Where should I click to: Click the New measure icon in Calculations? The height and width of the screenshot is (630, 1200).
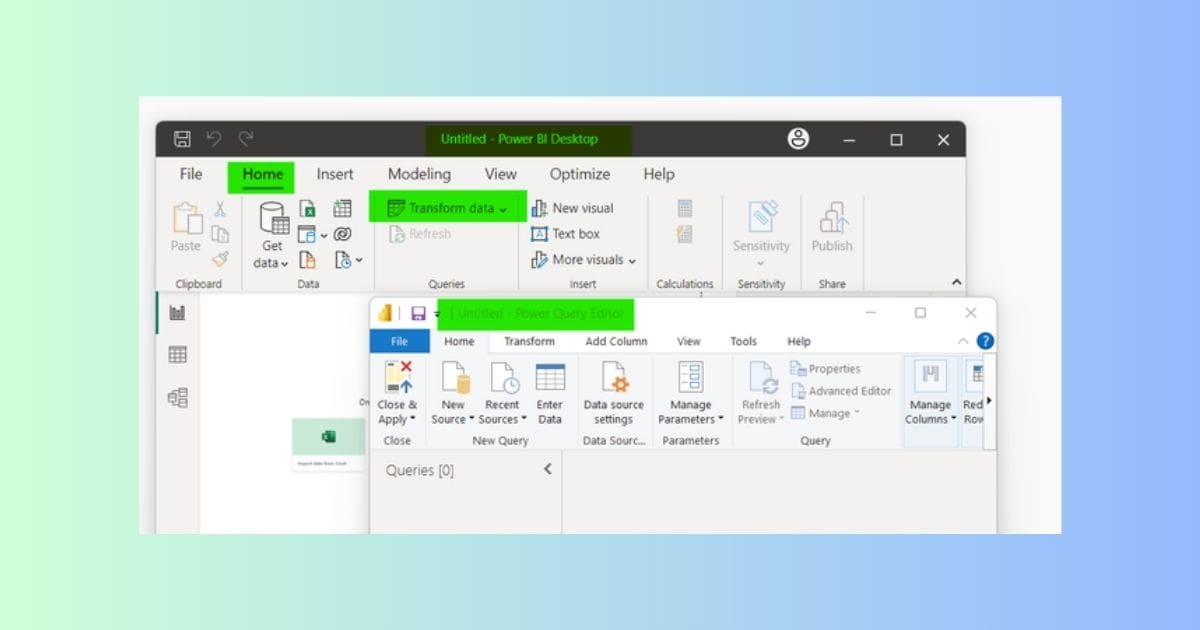coord(685,208)
